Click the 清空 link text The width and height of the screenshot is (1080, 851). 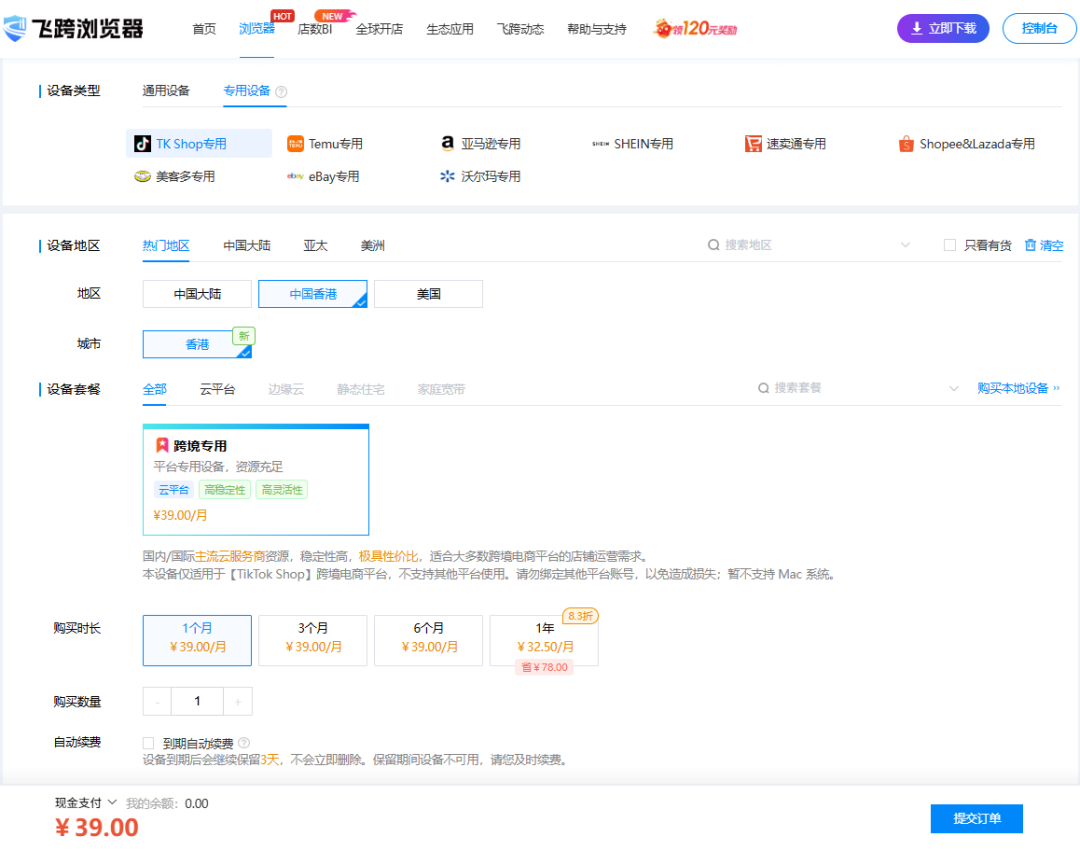pyautogui.click(x=1052, y=245)
